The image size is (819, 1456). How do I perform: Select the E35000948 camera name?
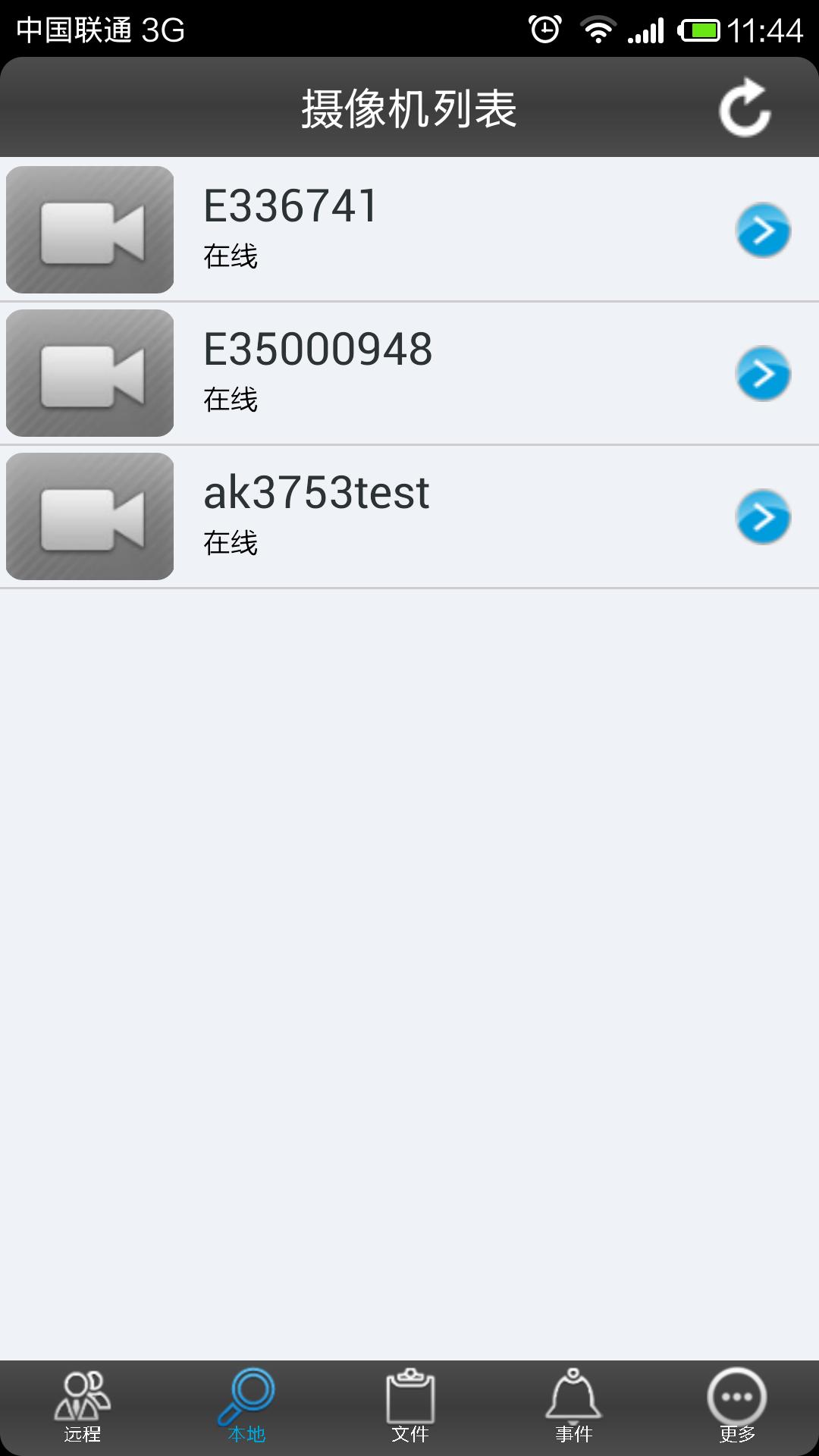318,349
